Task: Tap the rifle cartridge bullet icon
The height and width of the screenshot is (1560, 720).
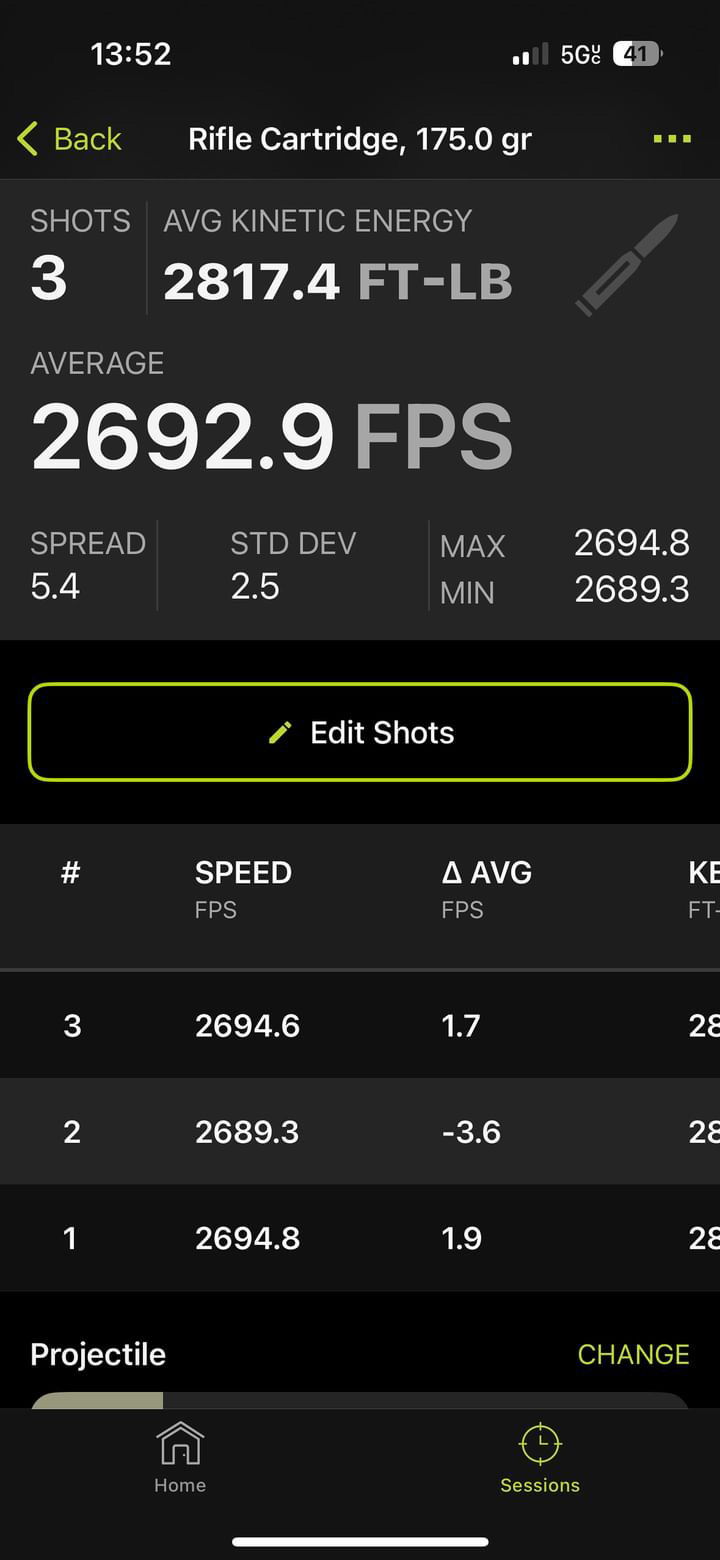Action: (627, 265)
